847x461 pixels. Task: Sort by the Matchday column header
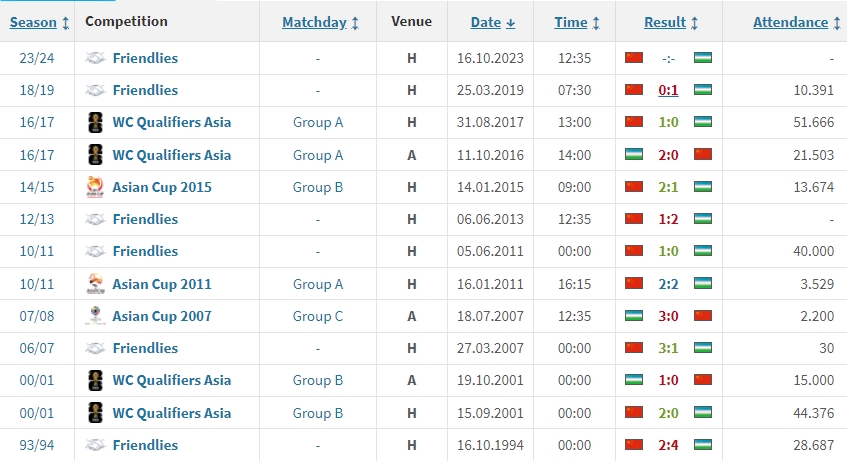click(x=317, y=22)
